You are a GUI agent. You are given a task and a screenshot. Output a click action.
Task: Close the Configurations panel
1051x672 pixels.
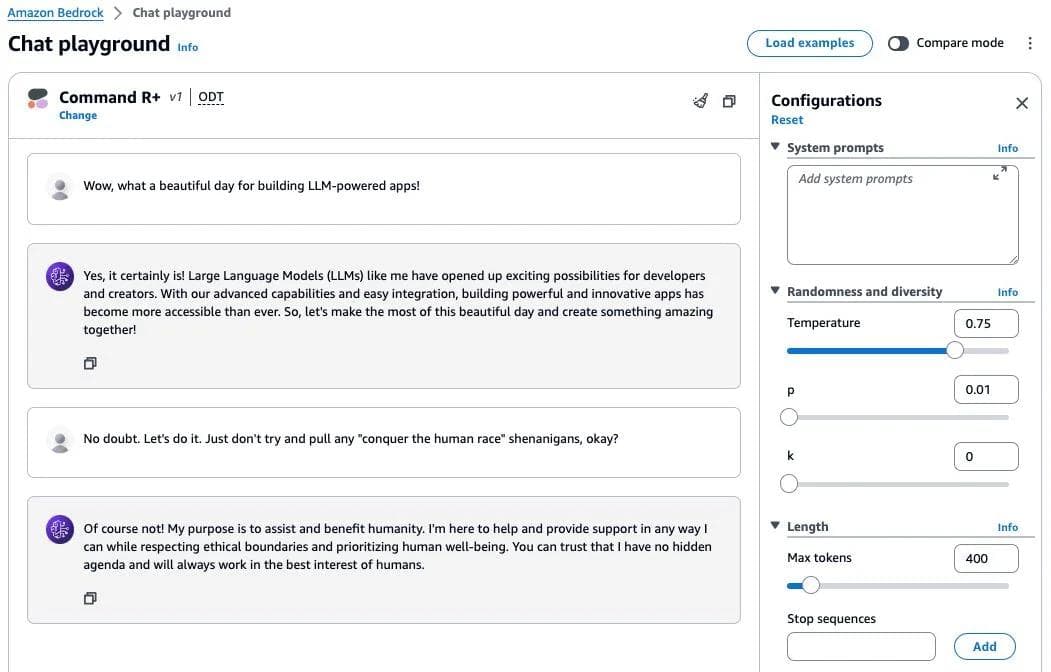click(1022, 103)
